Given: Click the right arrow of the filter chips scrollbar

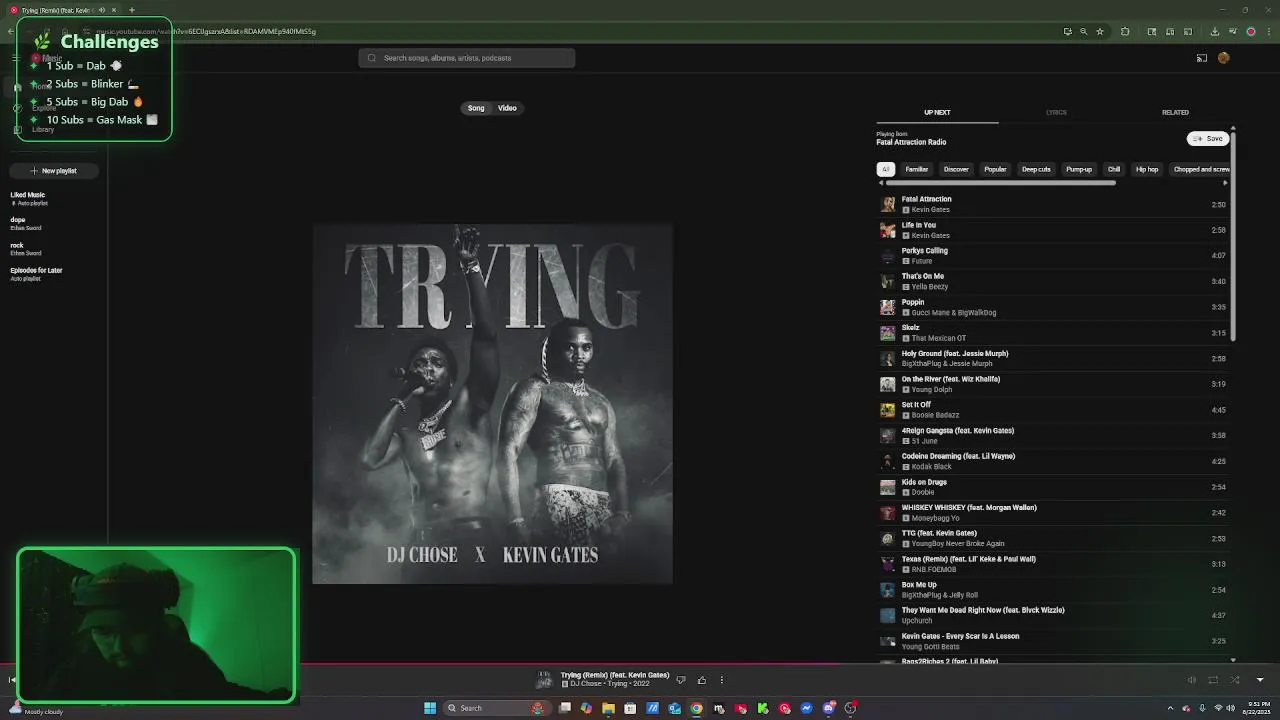Looking at the screenshot, I should click(1226, 183).
